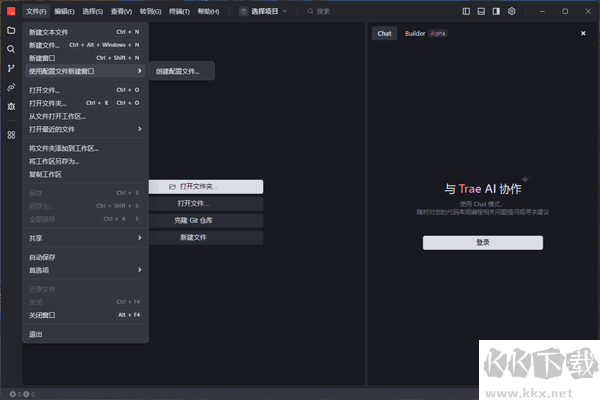Choose 创建配置文件... in submenu

(181, 71)
